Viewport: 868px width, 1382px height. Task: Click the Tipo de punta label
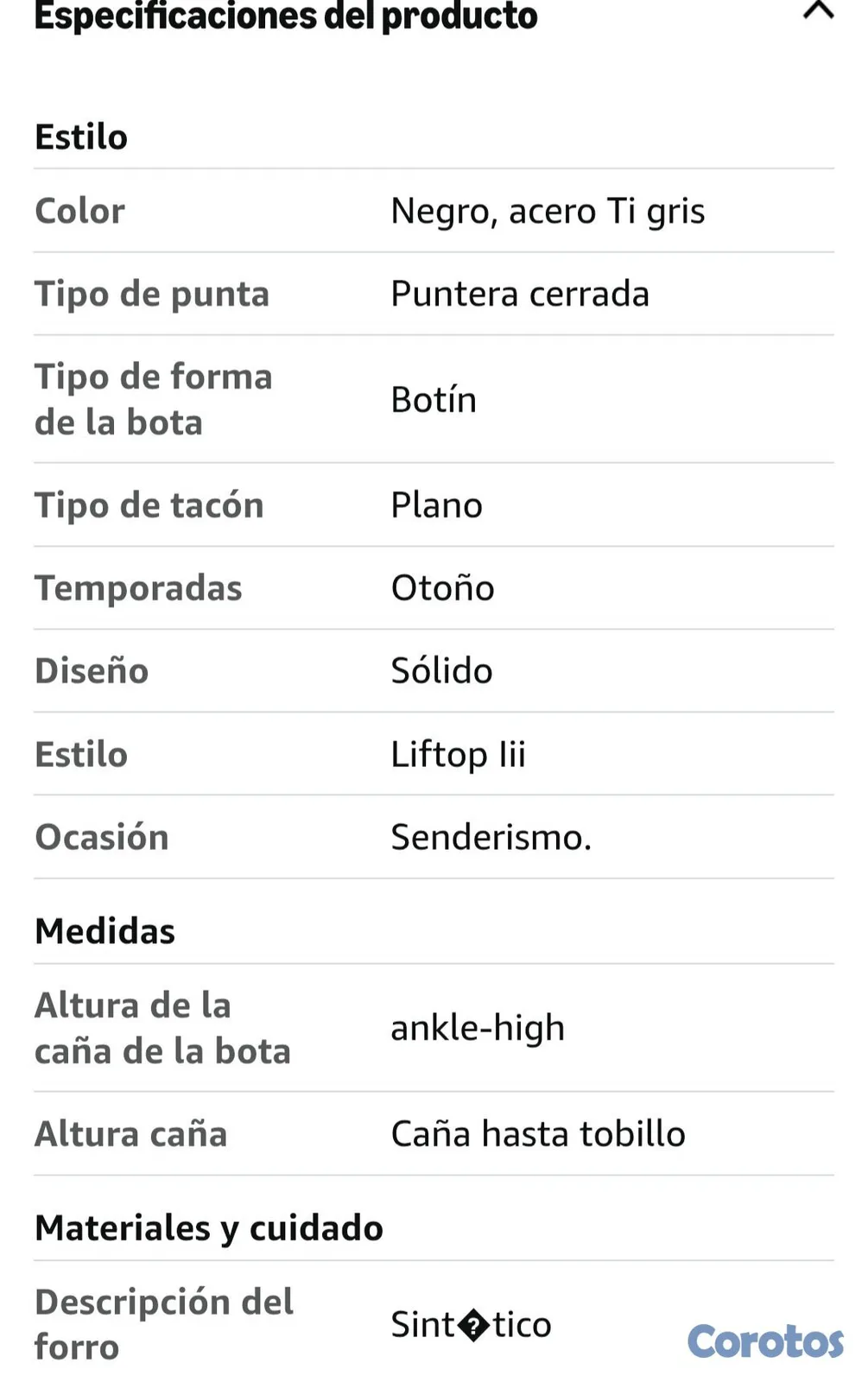coord(152,295)
